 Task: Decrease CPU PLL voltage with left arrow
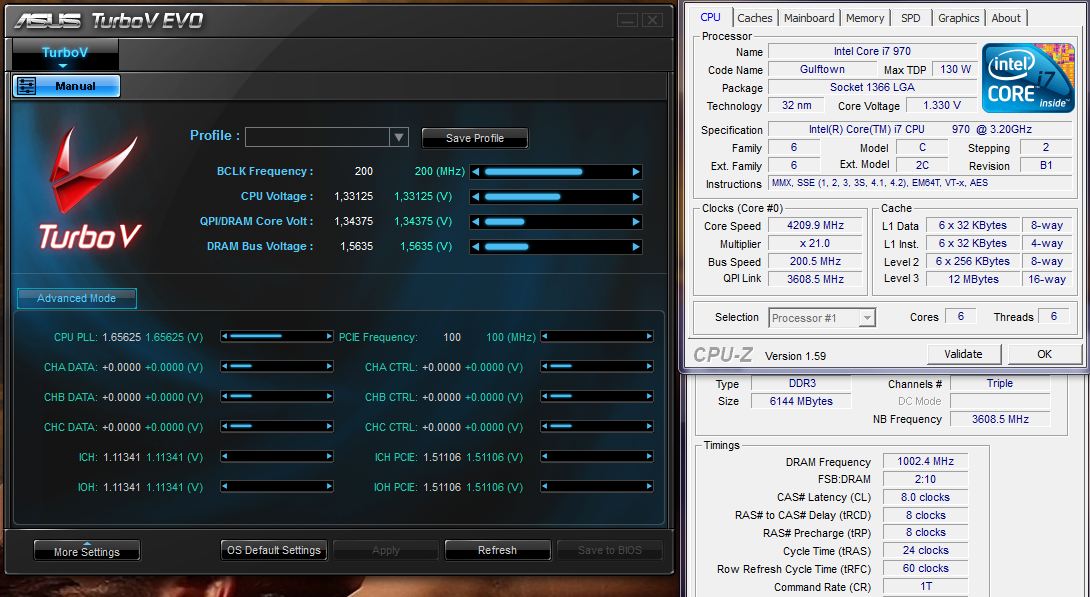[x=225, y=336]
